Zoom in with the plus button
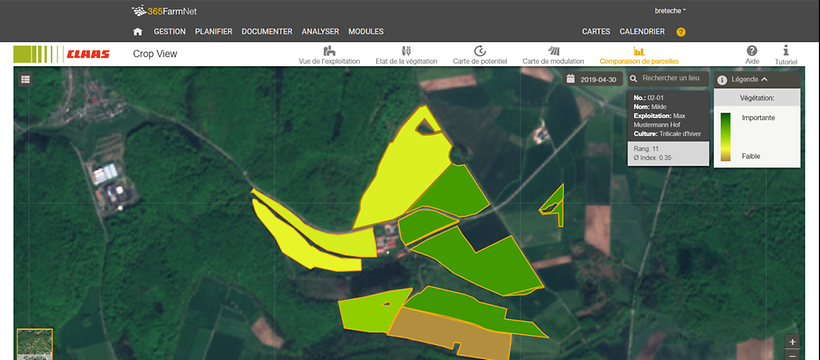This screenshot has width=820, height=360. [x=792, y=342]
